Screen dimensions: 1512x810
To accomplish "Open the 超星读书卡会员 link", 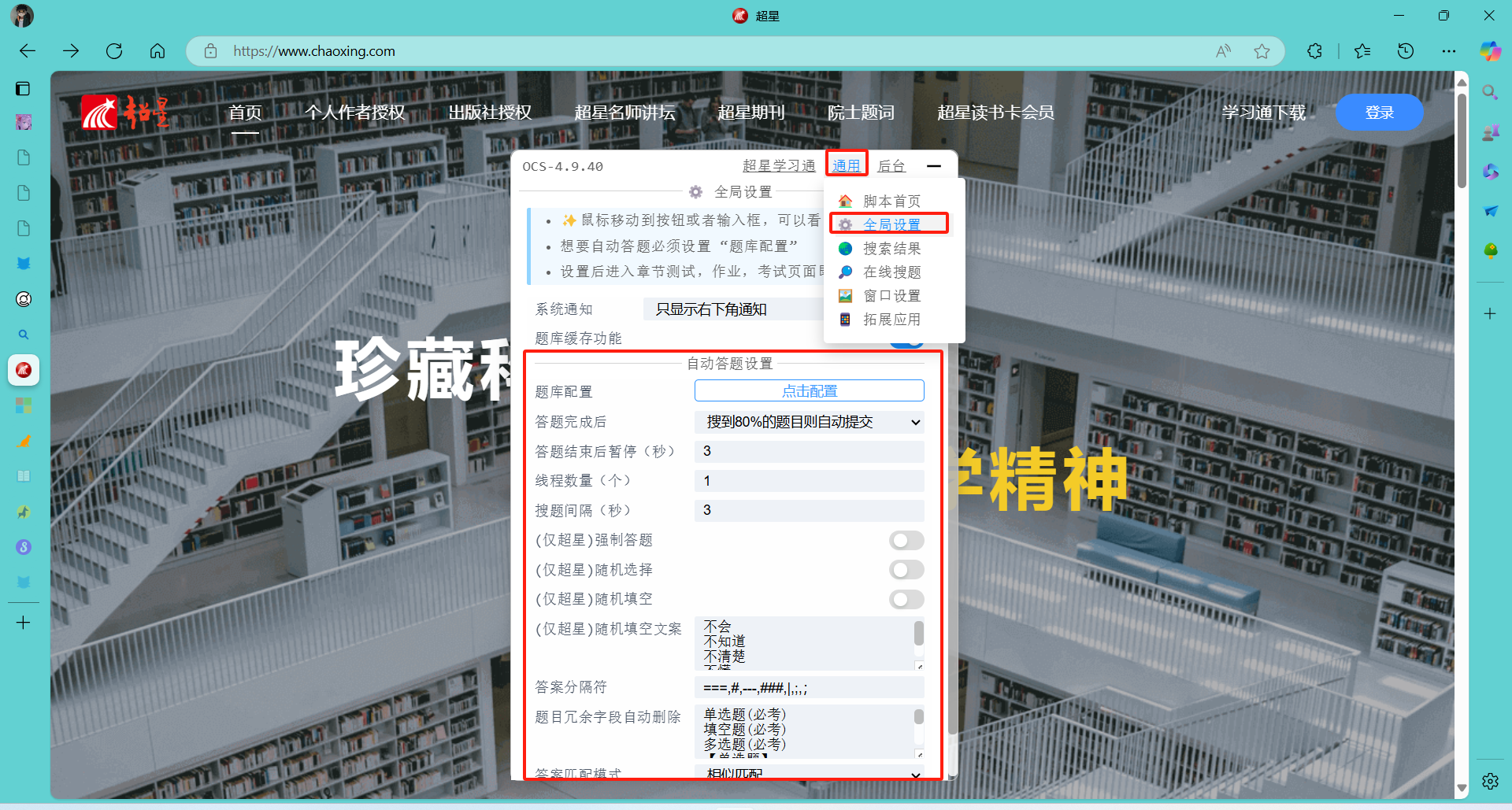I will click(995, 113).
